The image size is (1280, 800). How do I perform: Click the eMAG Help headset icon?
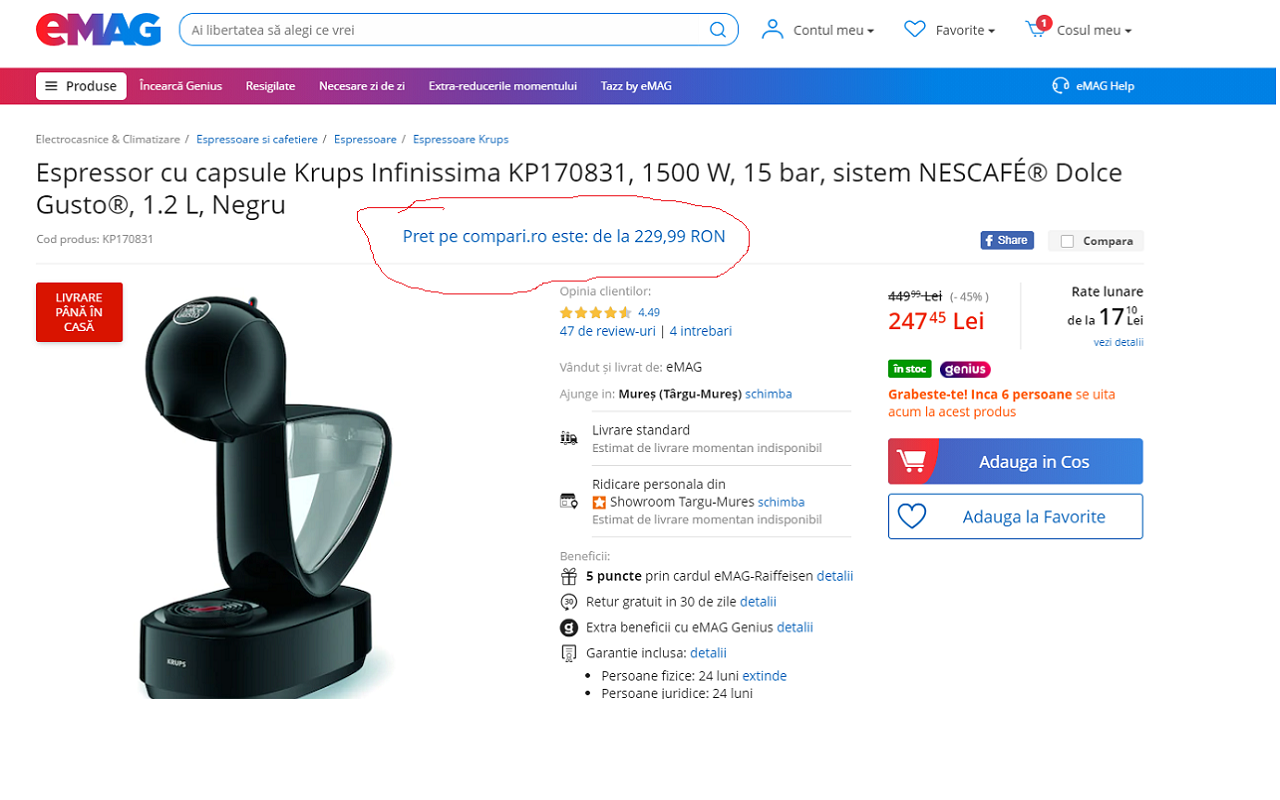click(1061, 86)
